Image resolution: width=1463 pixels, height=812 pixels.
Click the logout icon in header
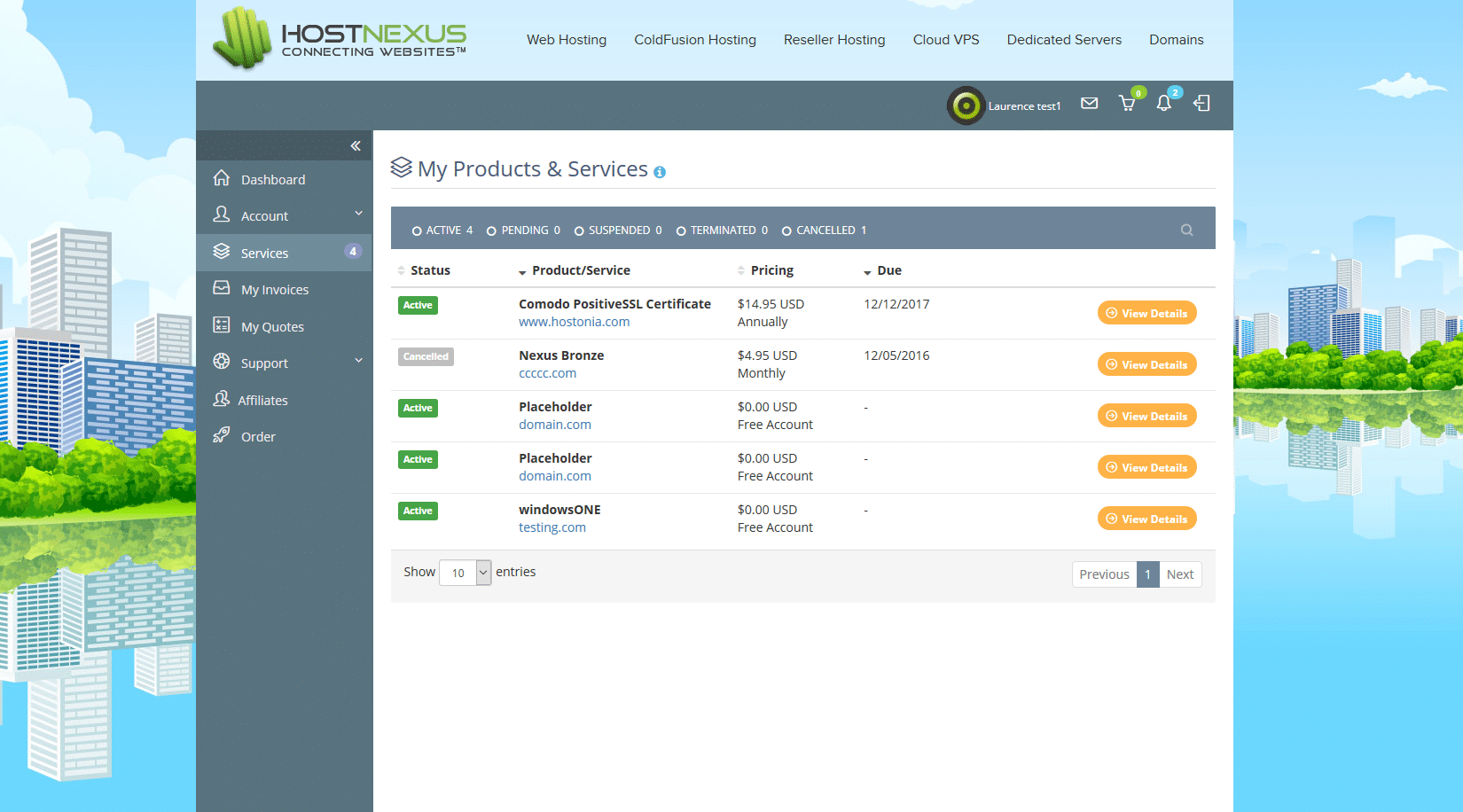pos(1201,104)
